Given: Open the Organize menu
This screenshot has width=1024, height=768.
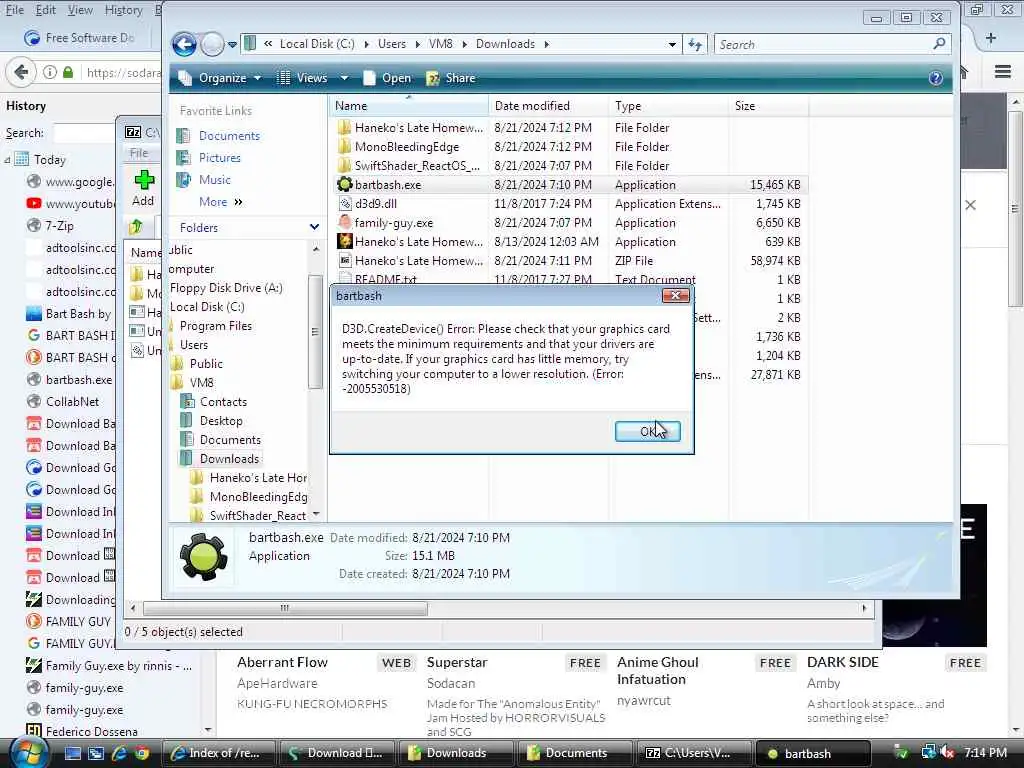Looking at the screenshot, I should (220, 78).
